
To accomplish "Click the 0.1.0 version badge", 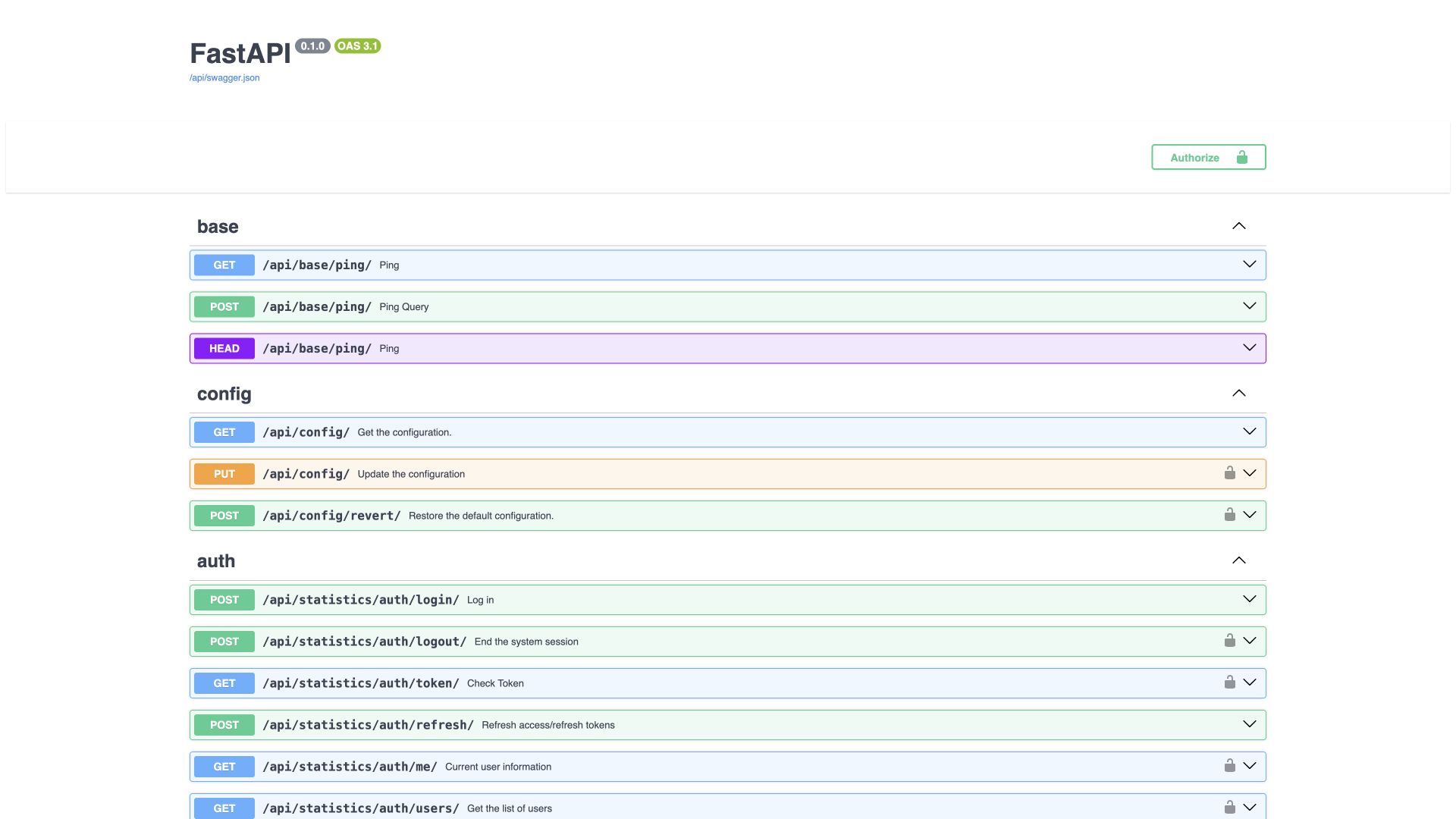I will tap(312, 46).
